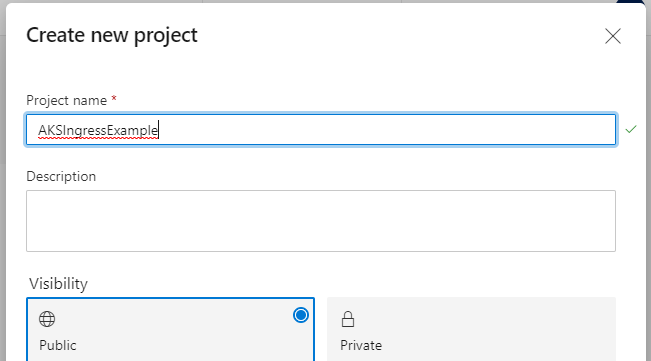Viewport: 651px width, 361px height.
Task: Select the Public visibility card
Action: tap(170, 329)
